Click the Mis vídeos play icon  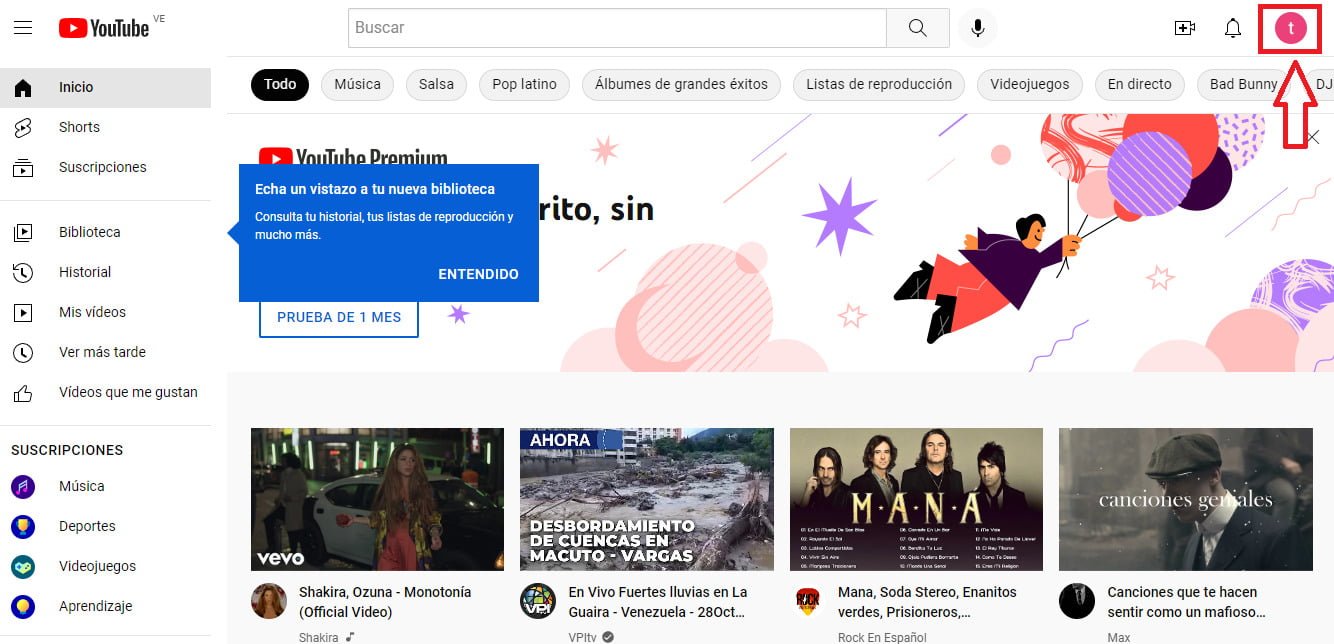(x=23, y=312)
